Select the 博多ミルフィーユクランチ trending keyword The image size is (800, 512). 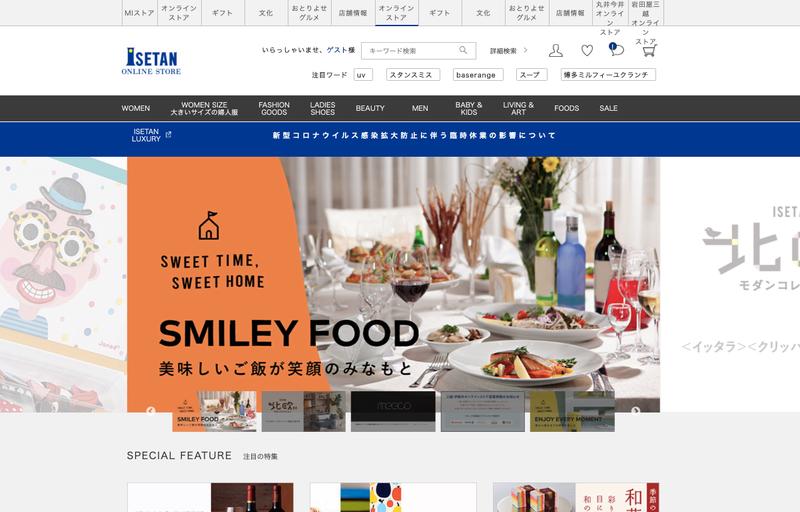(608, 75)
